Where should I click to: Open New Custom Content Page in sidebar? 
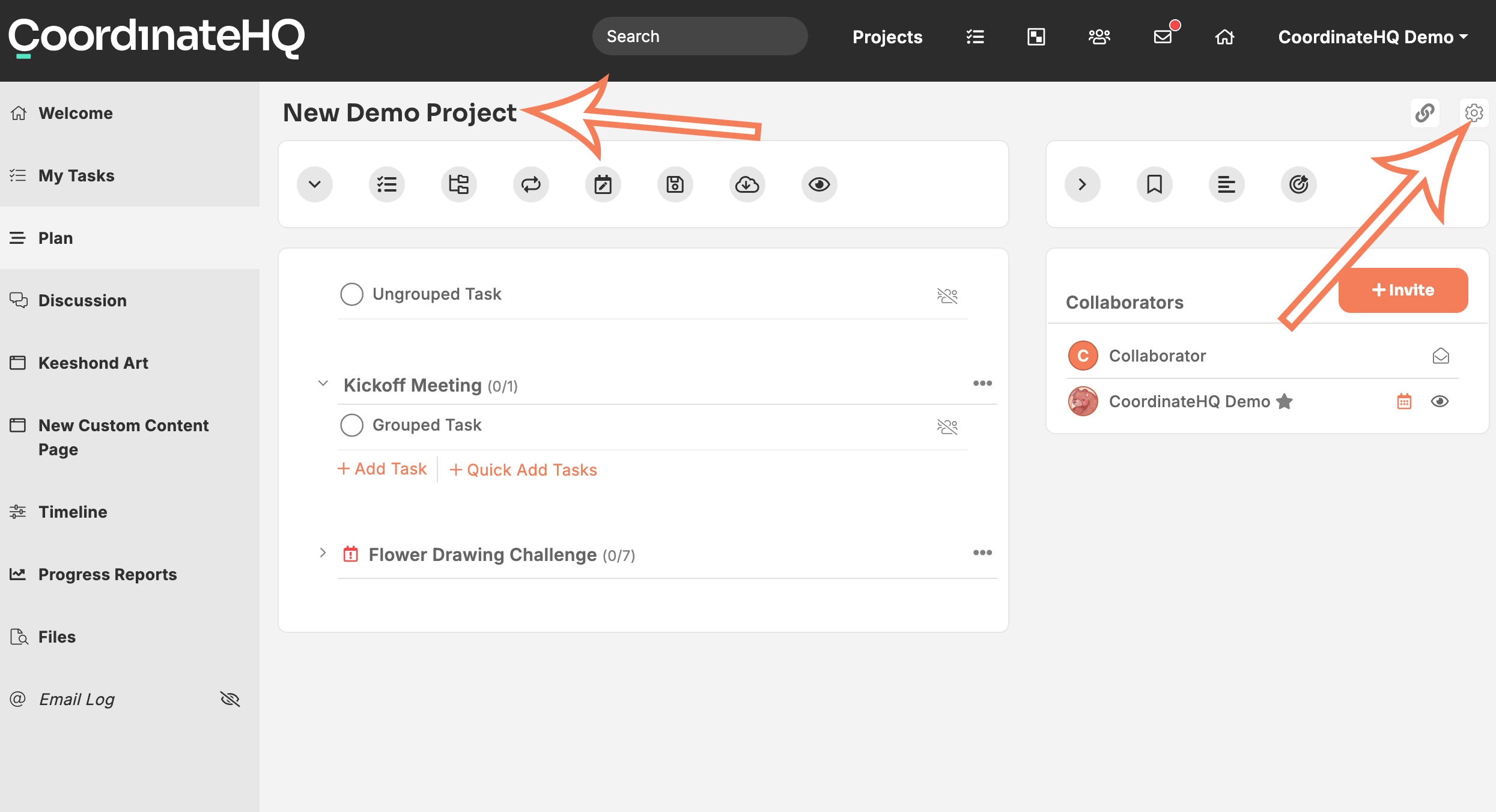click(130, 437)
